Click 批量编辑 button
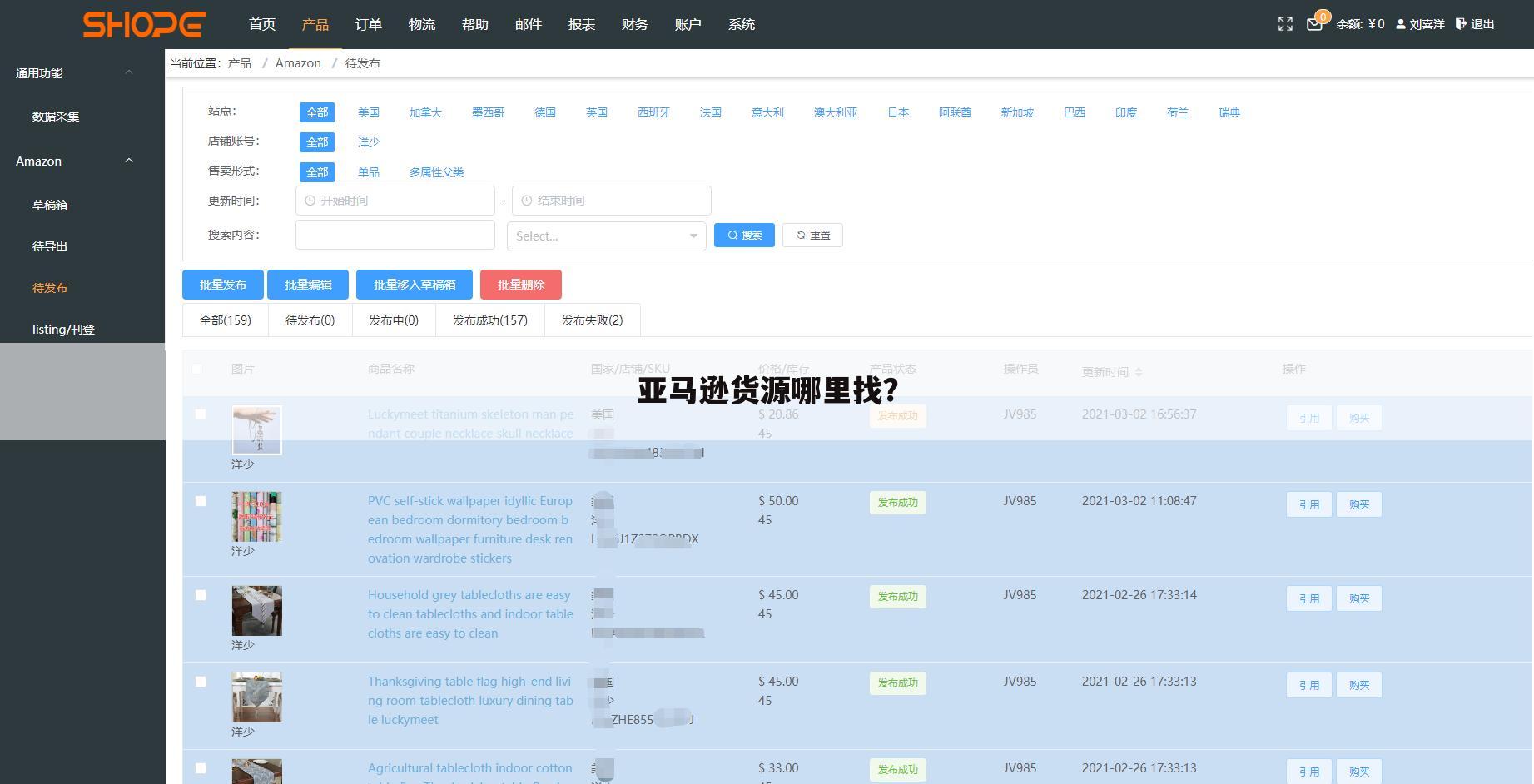This screenshot has height=784, width=1534. pyautogui.click(x=308, y=285)
